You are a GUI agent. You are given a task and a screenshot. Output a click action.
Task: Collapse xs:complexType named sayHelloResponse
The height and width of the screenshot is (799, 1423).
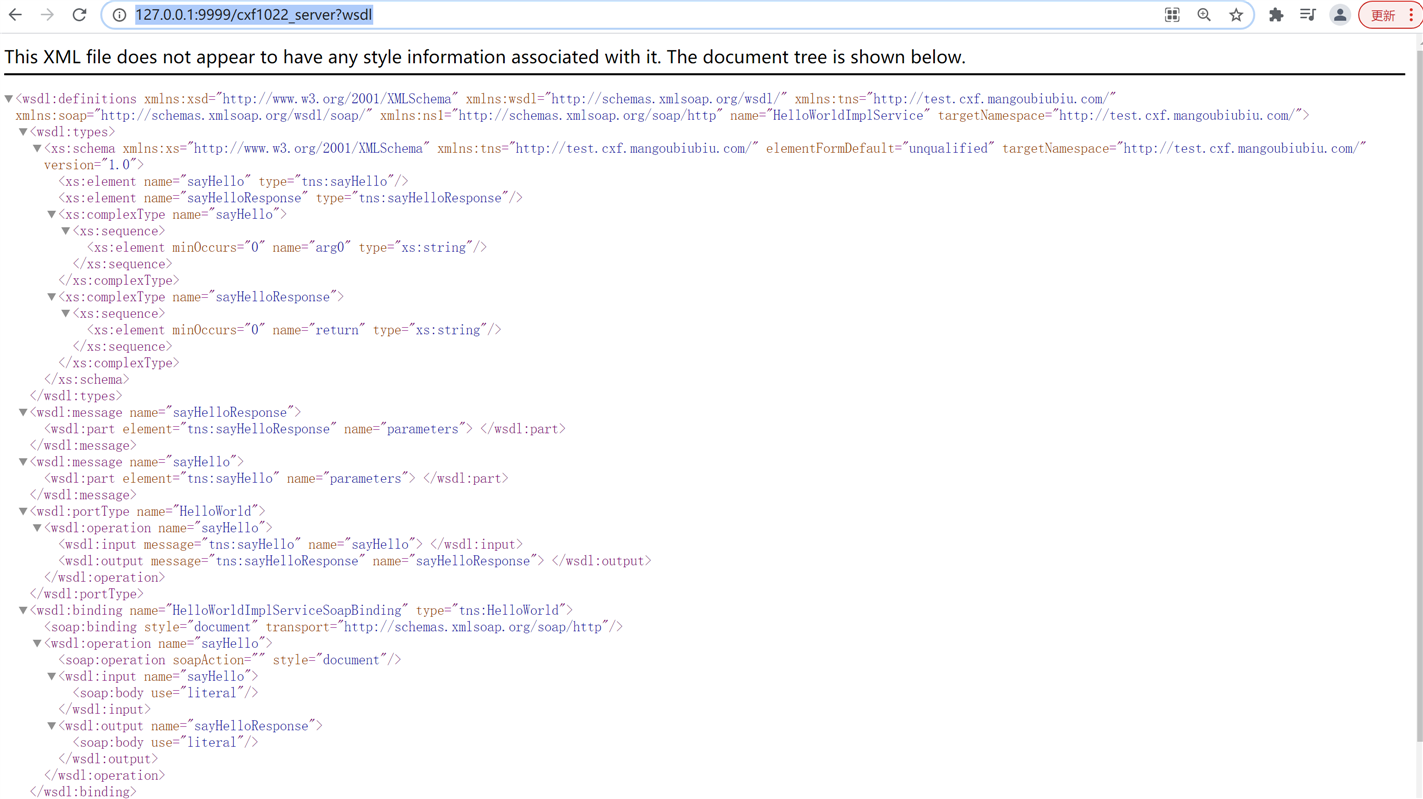tap(52, 297)
